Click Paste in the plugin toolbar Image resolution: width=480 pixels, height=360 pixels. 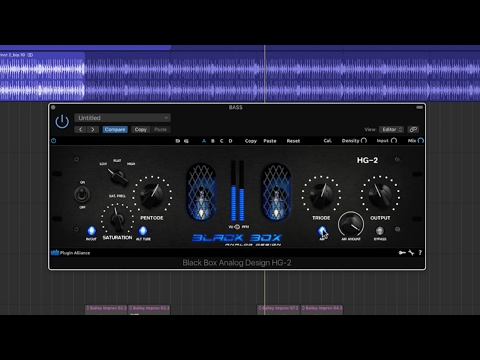pyautogui.click(x=270, y=141)
